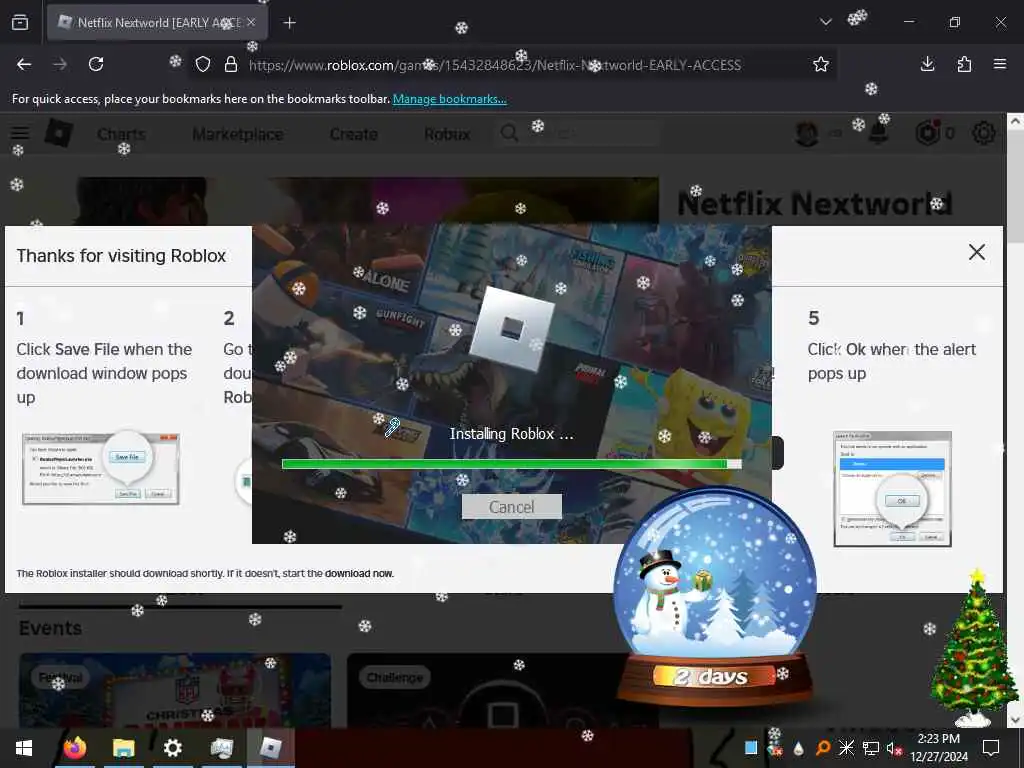Open the Robux balance icon
1024x768 pixels.
pos(927,133)
